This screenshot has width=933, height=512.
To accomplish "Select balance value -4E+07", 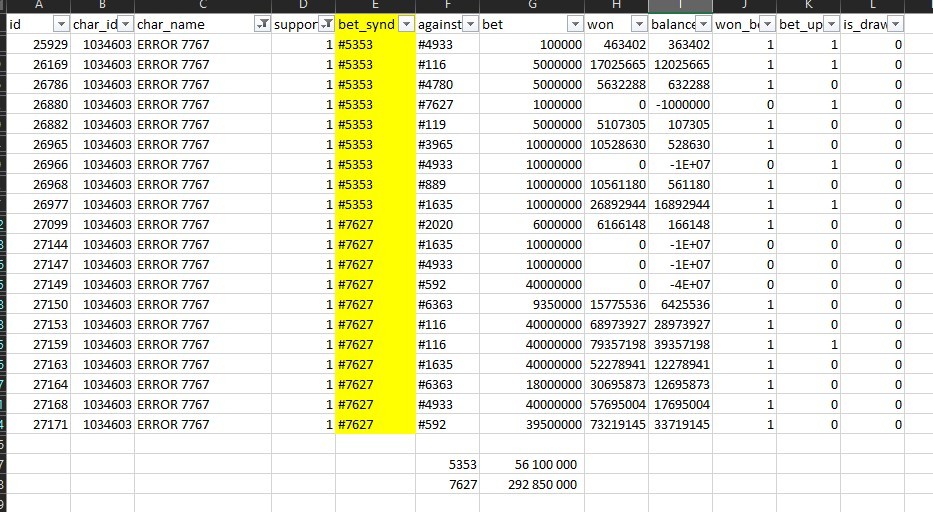I will [681, 285].
